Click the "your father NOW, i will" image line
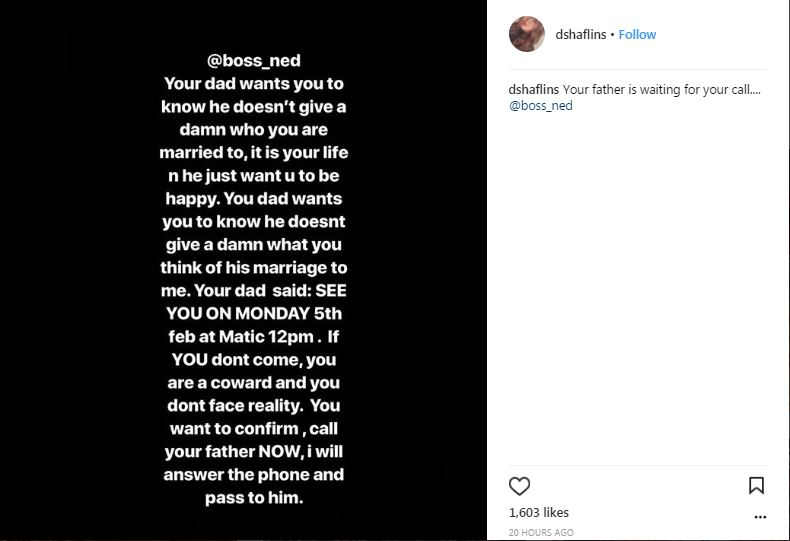Viewport: 790px width, 541px height. pos(253,452)
